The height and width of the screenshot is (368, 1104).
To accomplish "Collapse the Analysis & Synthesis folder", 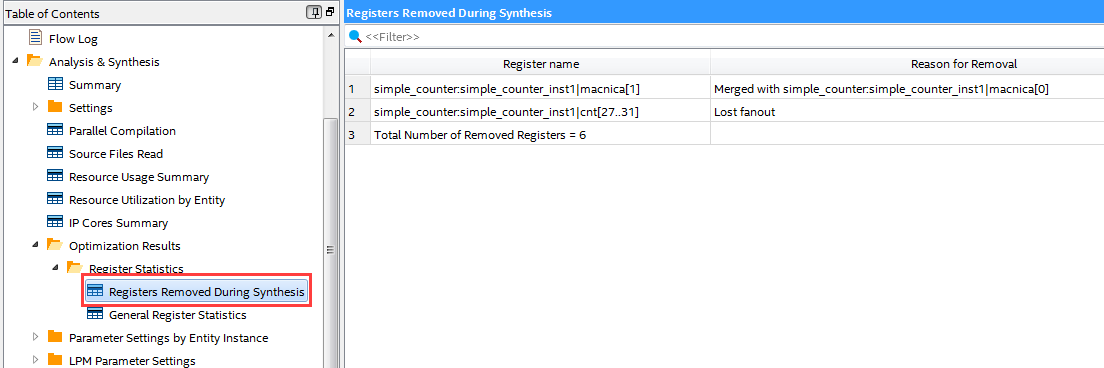I will pos(15,61).
